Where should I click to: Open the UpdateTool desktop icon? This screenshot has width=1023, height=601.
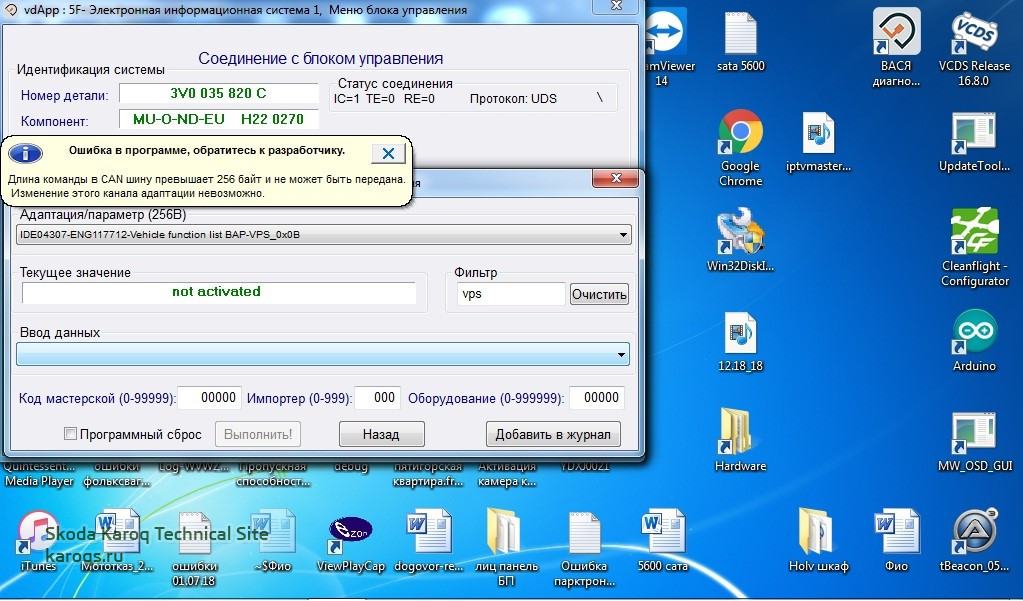[x=973, y=133]
